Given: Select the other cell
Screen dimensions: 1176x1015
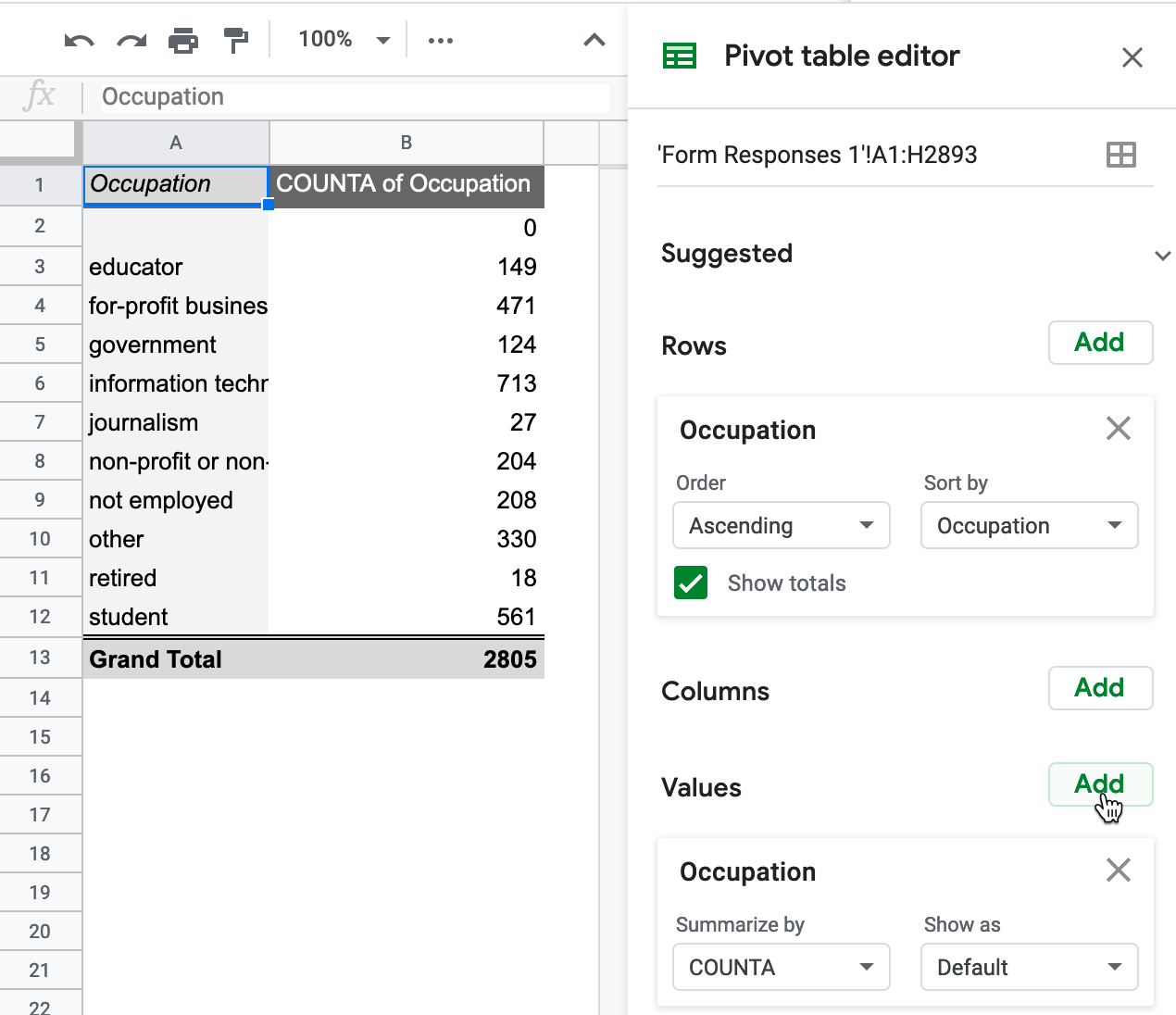Looking at the screenshot, I should [176, 539].
